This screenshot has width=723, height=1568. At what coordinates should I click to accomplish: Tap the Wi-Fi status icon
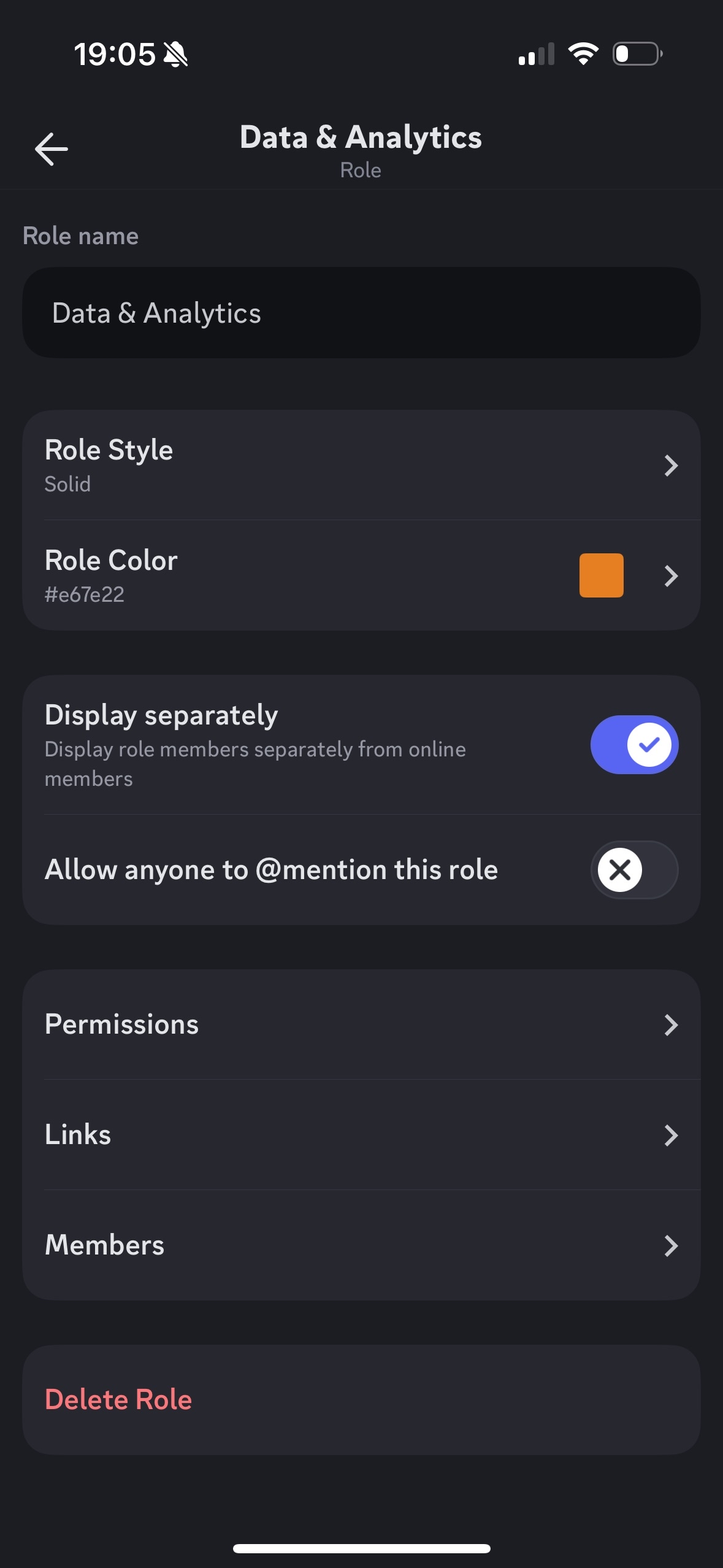pyautogui.click(x=583, y=54)
